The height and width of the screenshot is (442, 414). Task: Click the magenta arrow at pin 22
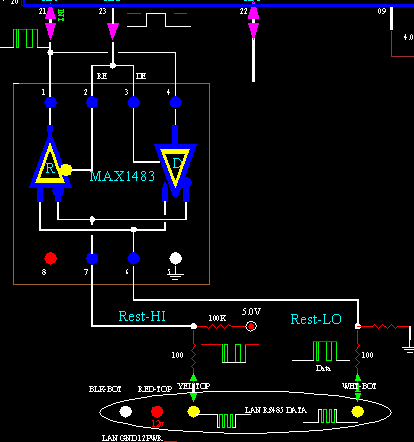(253, 23)
